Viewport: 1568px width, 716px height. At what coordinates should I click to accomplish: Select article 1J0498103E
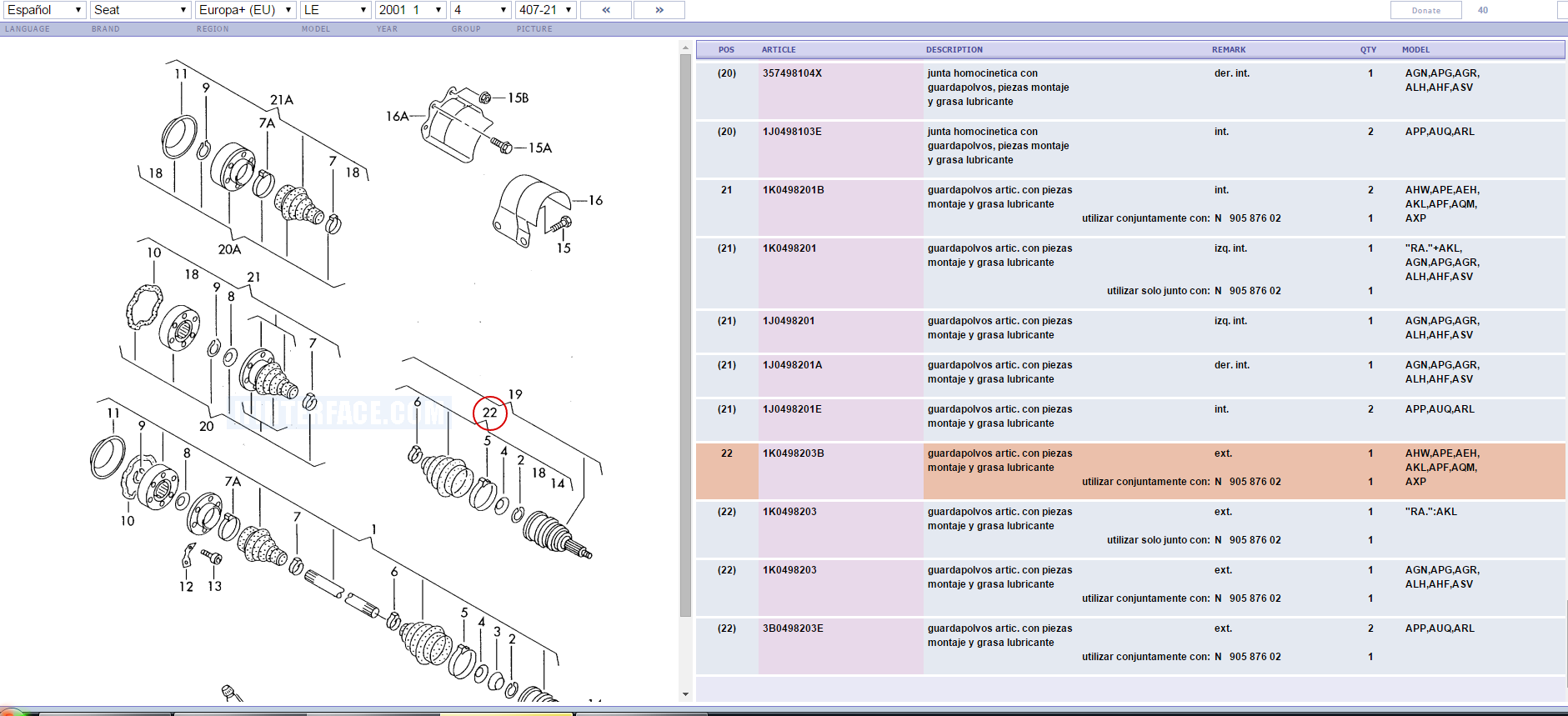coord(792,132)
